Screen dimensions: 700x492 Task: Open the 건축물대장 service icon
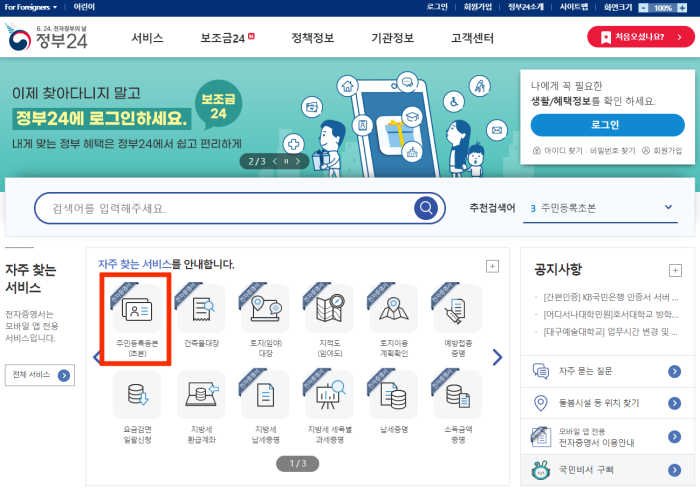[x=201, y=310]
